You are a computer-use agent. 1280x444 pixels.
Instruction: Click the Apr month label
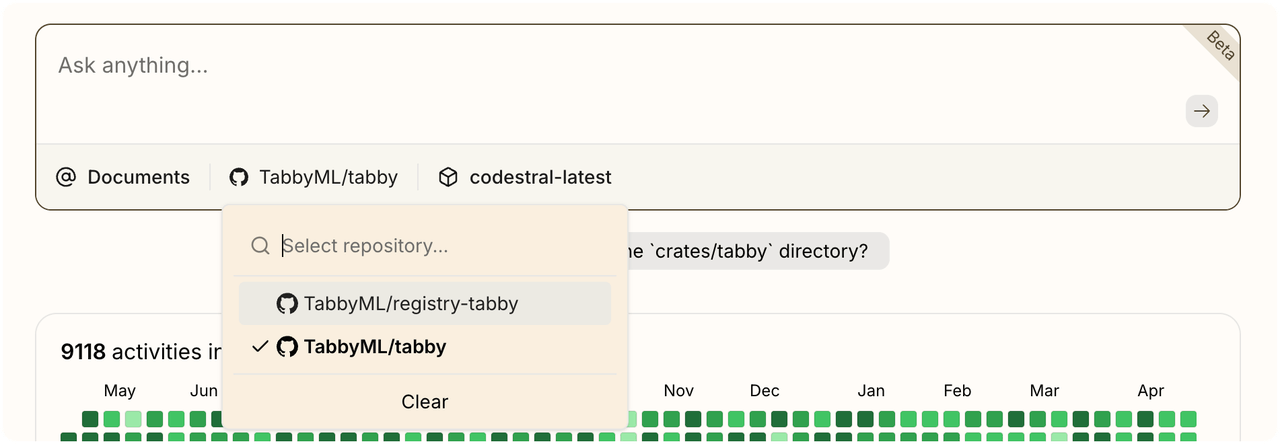tap(1151, 390)
